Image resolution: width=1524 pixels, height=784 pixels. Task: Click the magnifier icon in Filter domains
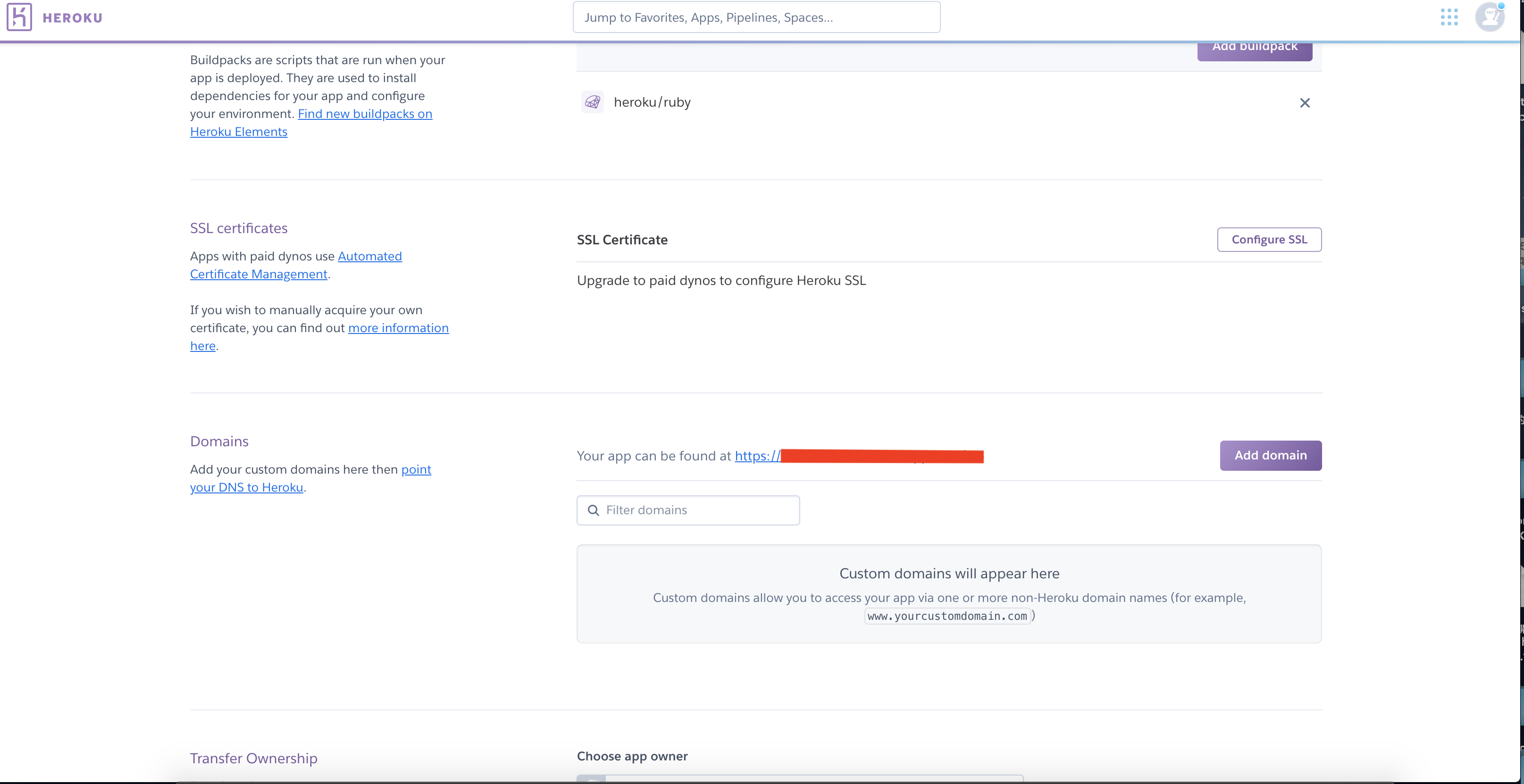point(593,510)
